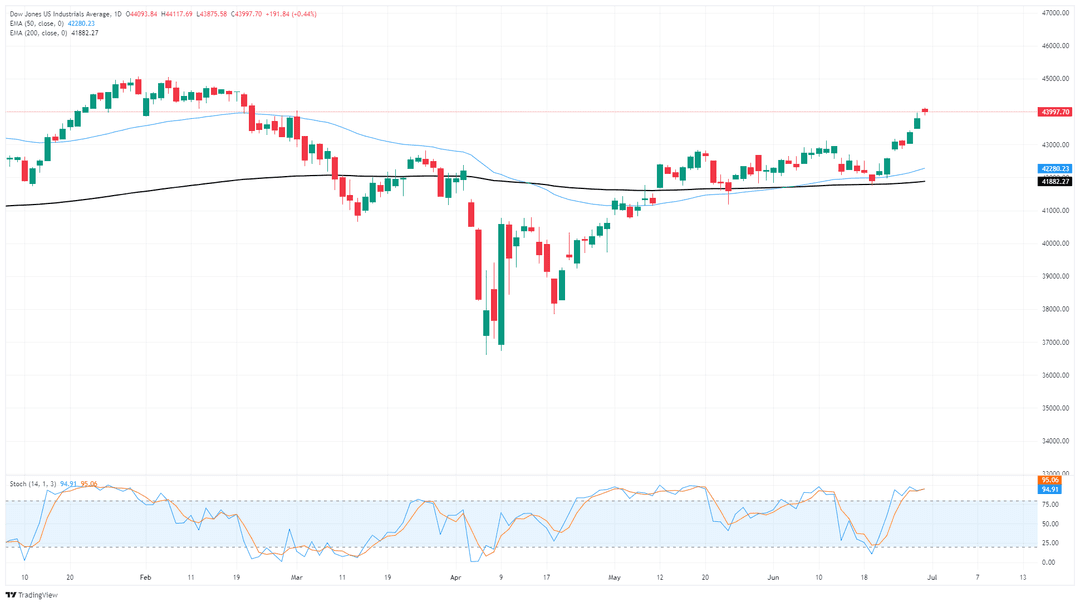This screenshot has width=1080, height=605.
Task: Click the red 43997.70 current price tag
Action: point(1055,112)
